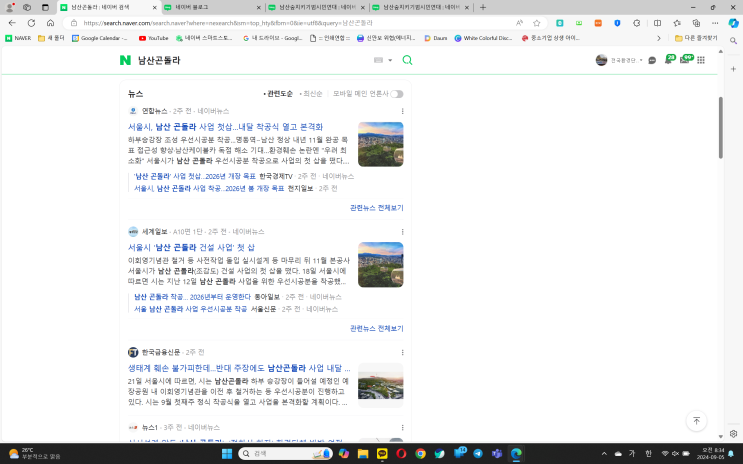
Task: Open headline 서울시, 남산 곤돌라 사업 첫삽
Action: tap(225, 127)
